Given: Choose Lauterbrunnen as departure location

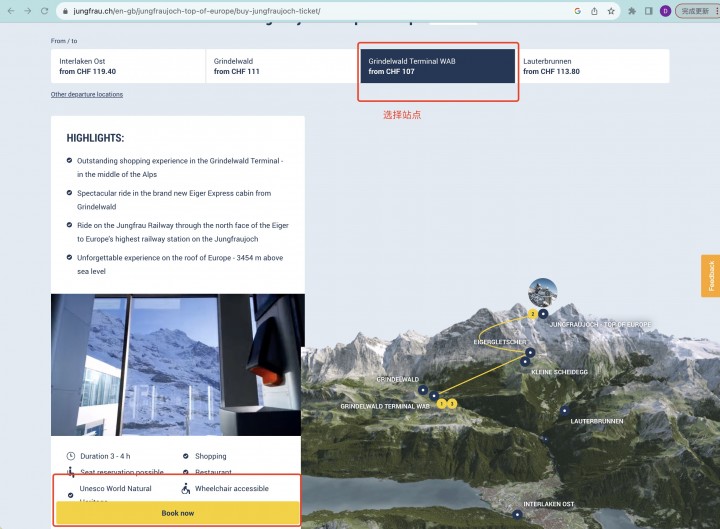Looking at the screenshot, I should point(592,66).
